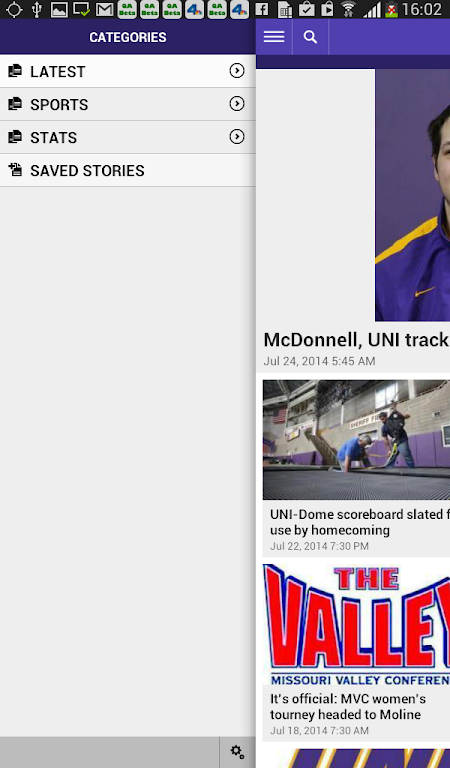450x768 pixels.
Task: Open the hamburger menu icon
Action: [x=274, y=37]
